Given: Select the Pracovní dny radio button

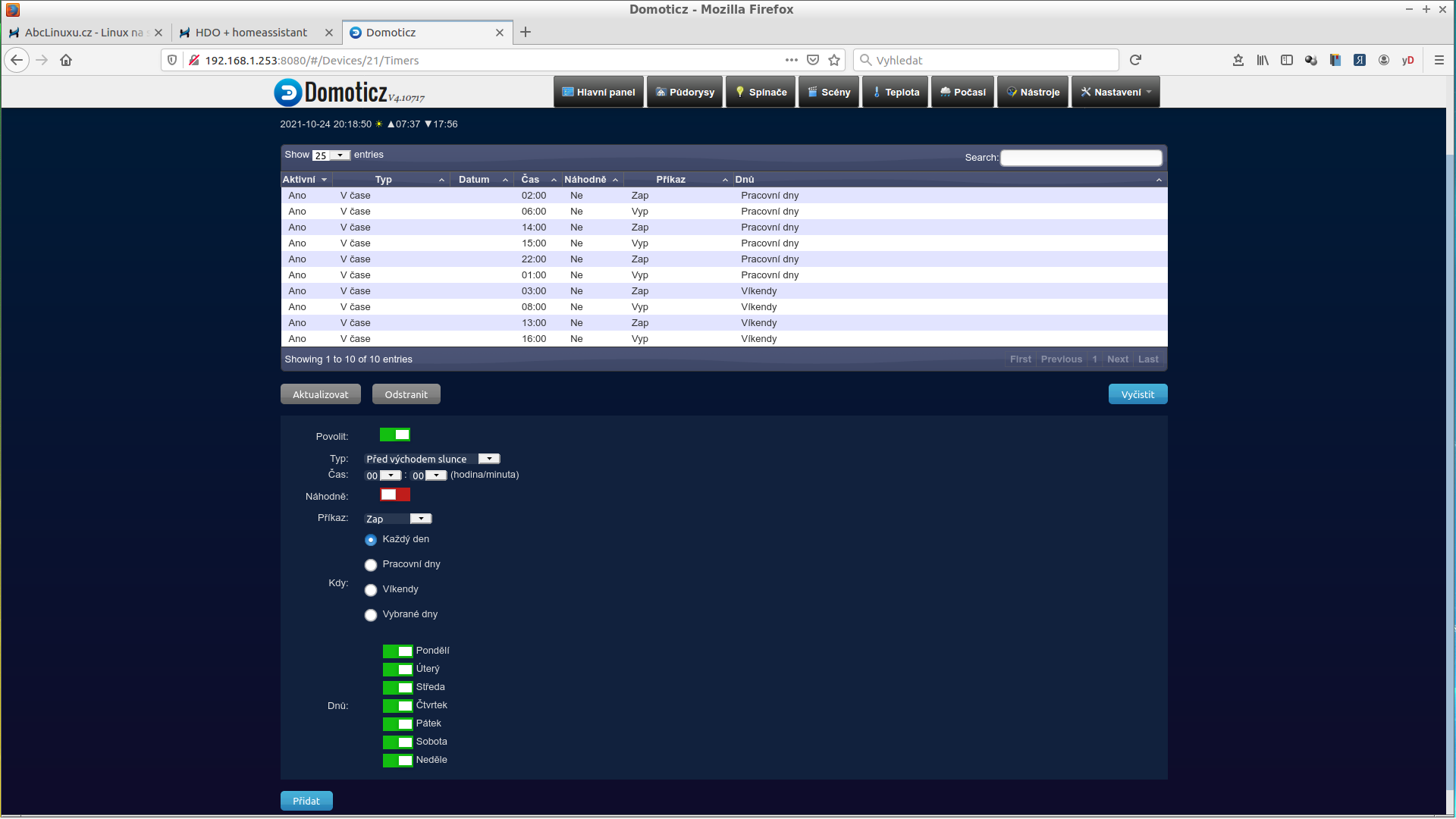Looking at the screenshot, I should [371, 565].
